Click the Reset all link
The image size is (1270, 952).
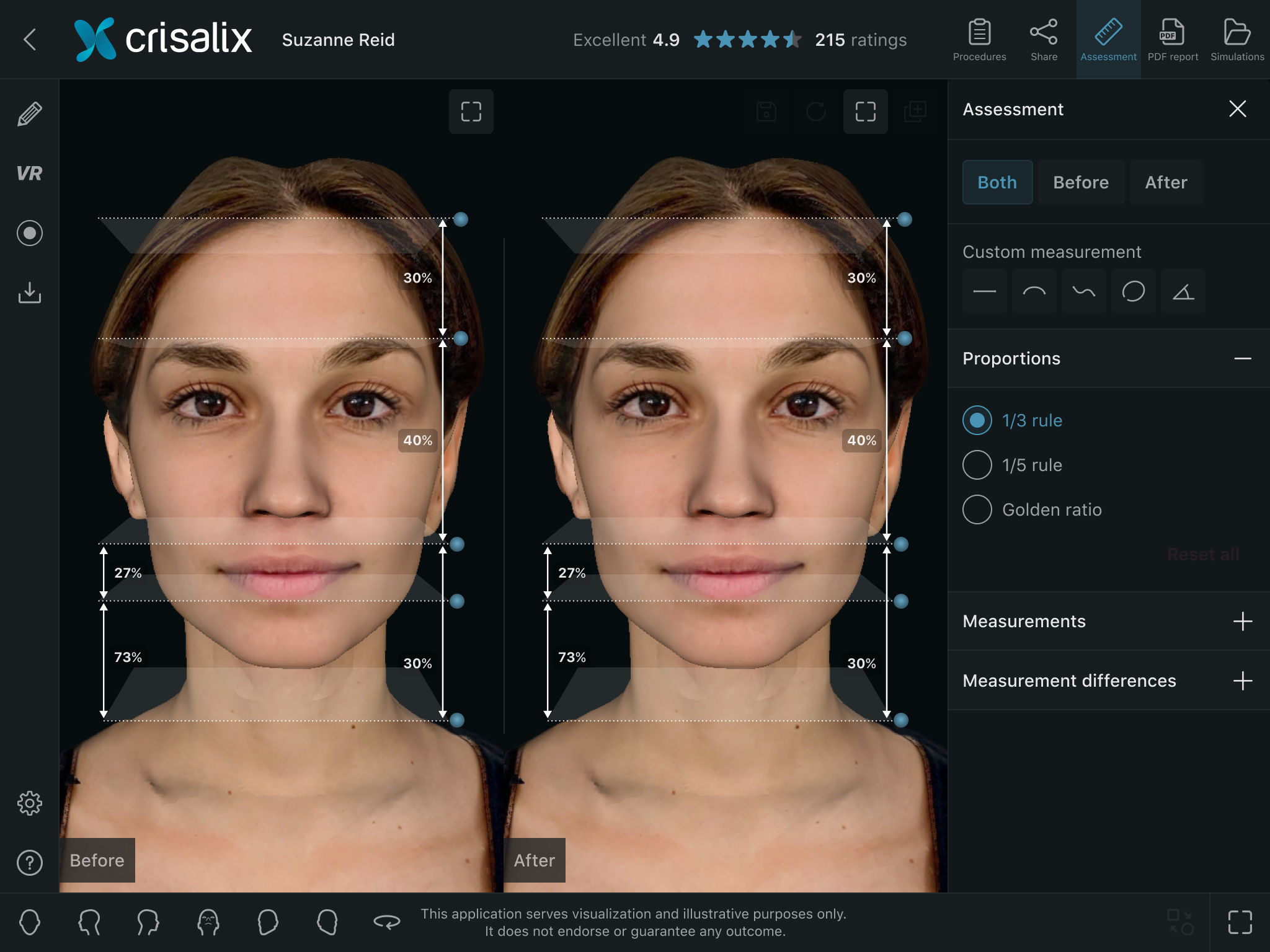click(1202, 554)
